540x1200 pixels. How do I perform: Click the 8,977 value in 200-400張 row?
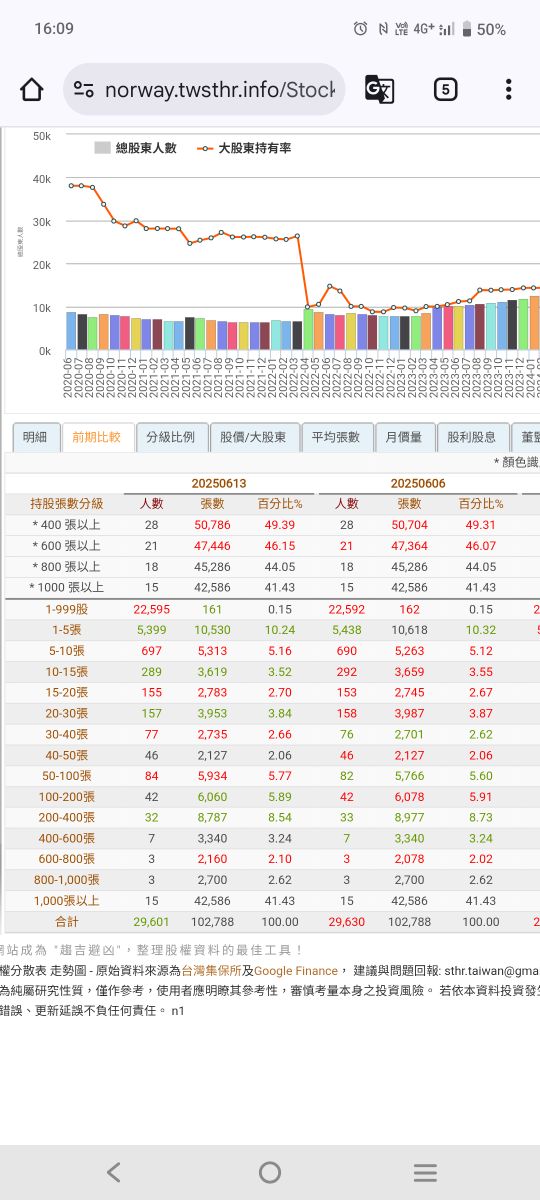tap(409, 817)
